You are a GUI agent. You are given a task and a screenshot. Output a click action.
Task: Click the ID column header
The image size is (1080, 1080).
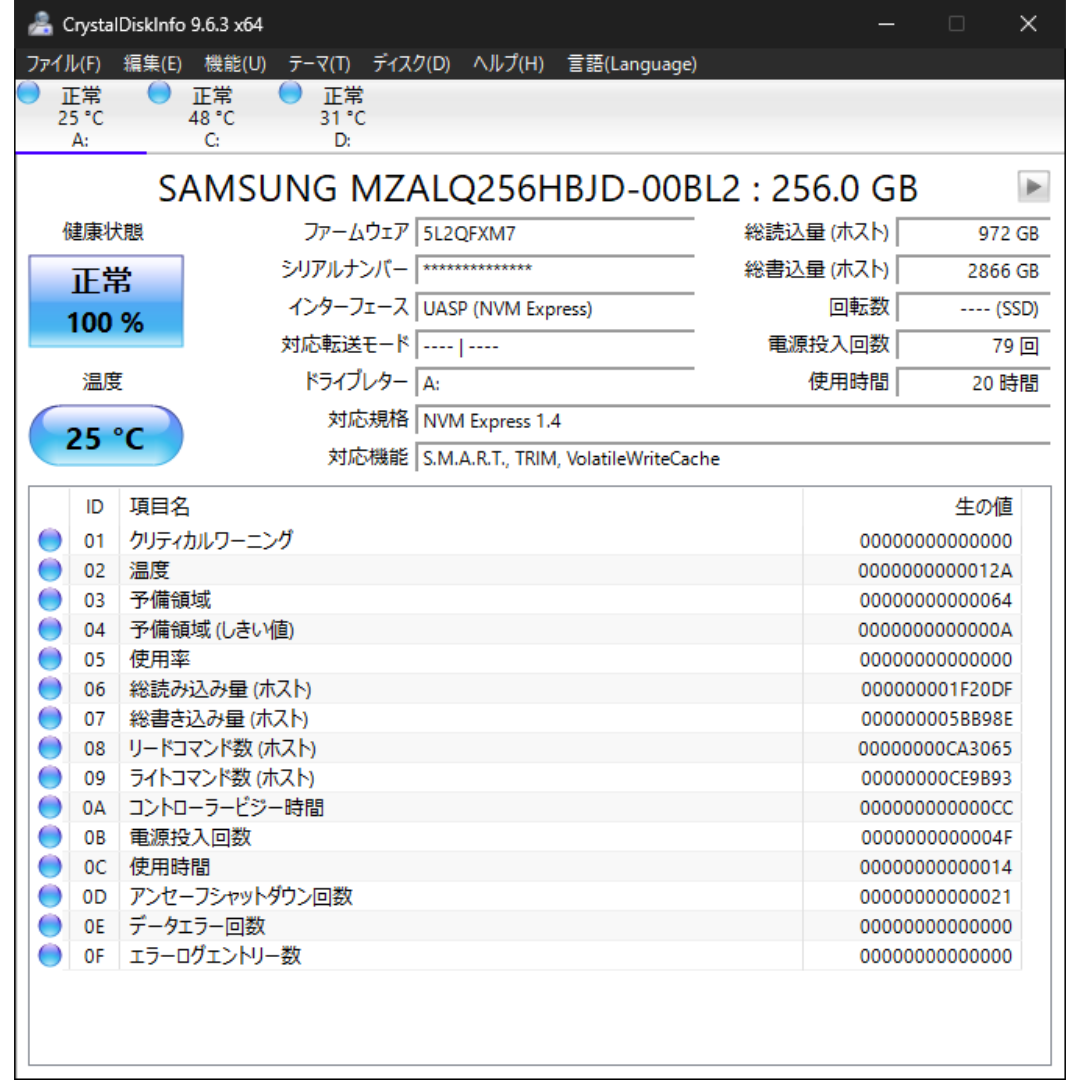click(94, 507)
